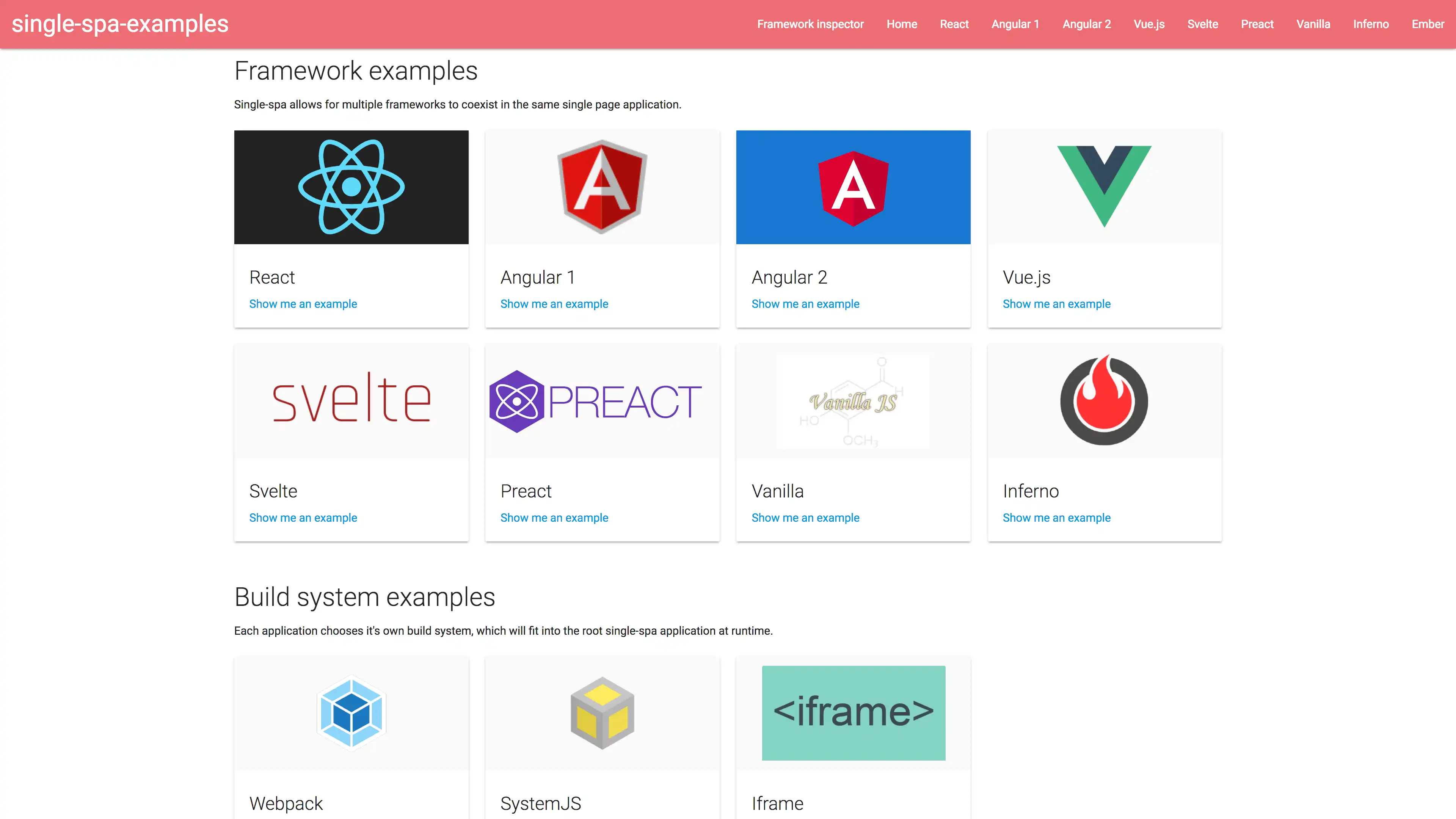
Task: Click the 'Framework examples' heading
Action: (x=356, y=71)
